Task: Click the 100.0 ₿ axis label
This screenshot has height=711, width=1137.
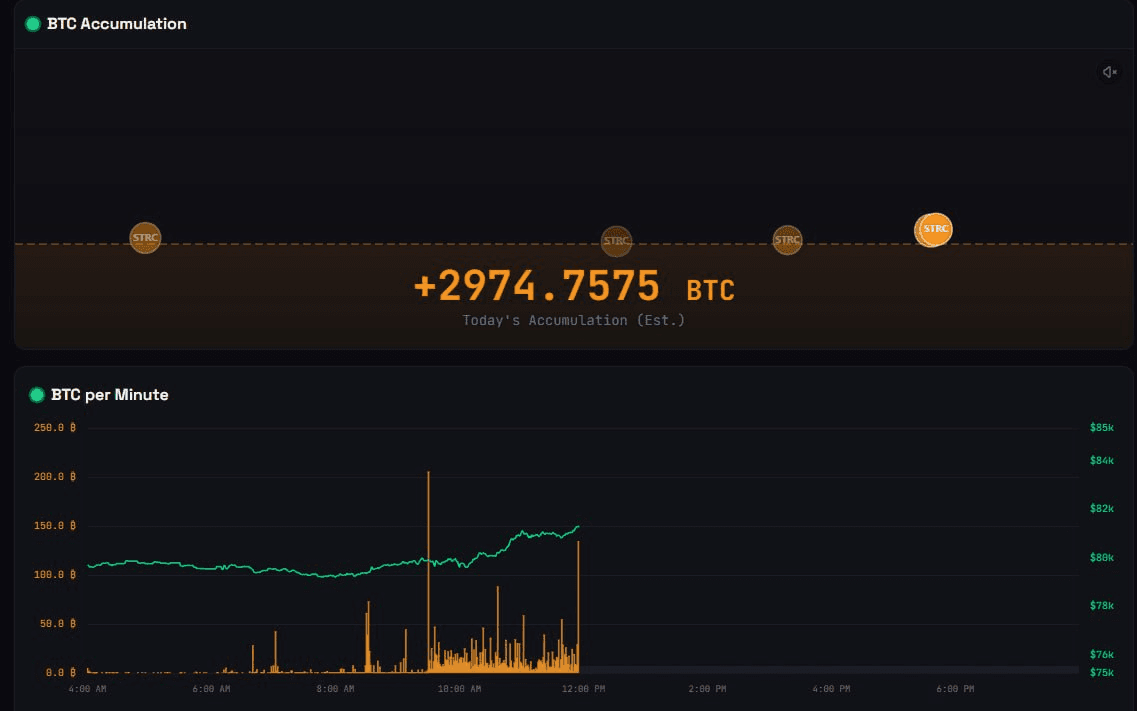Action: (x=54, y=575)
